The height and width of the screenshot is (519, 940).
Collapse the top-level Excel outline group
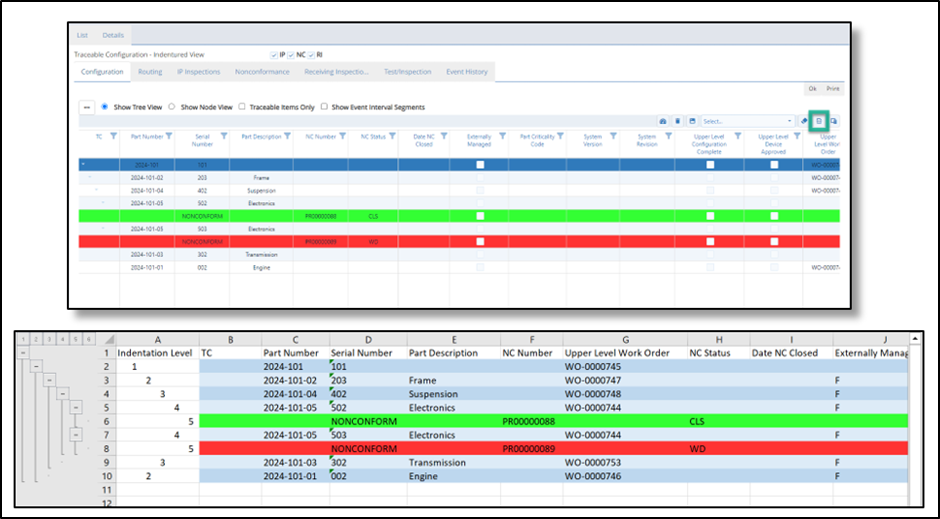[x=25, y=353]
